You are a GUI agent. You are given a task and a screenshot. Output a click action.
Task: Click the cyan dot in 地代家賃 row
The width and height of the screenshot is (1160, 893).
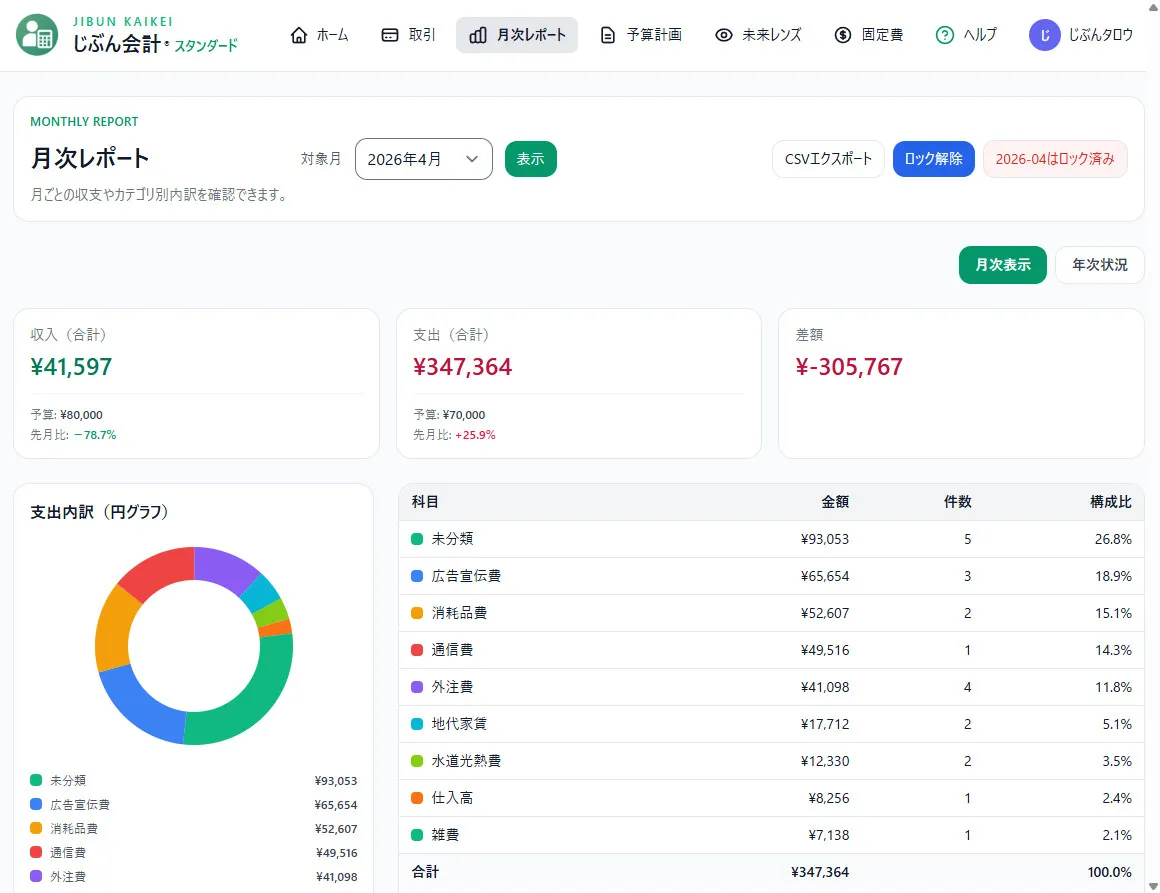(417, 724)
